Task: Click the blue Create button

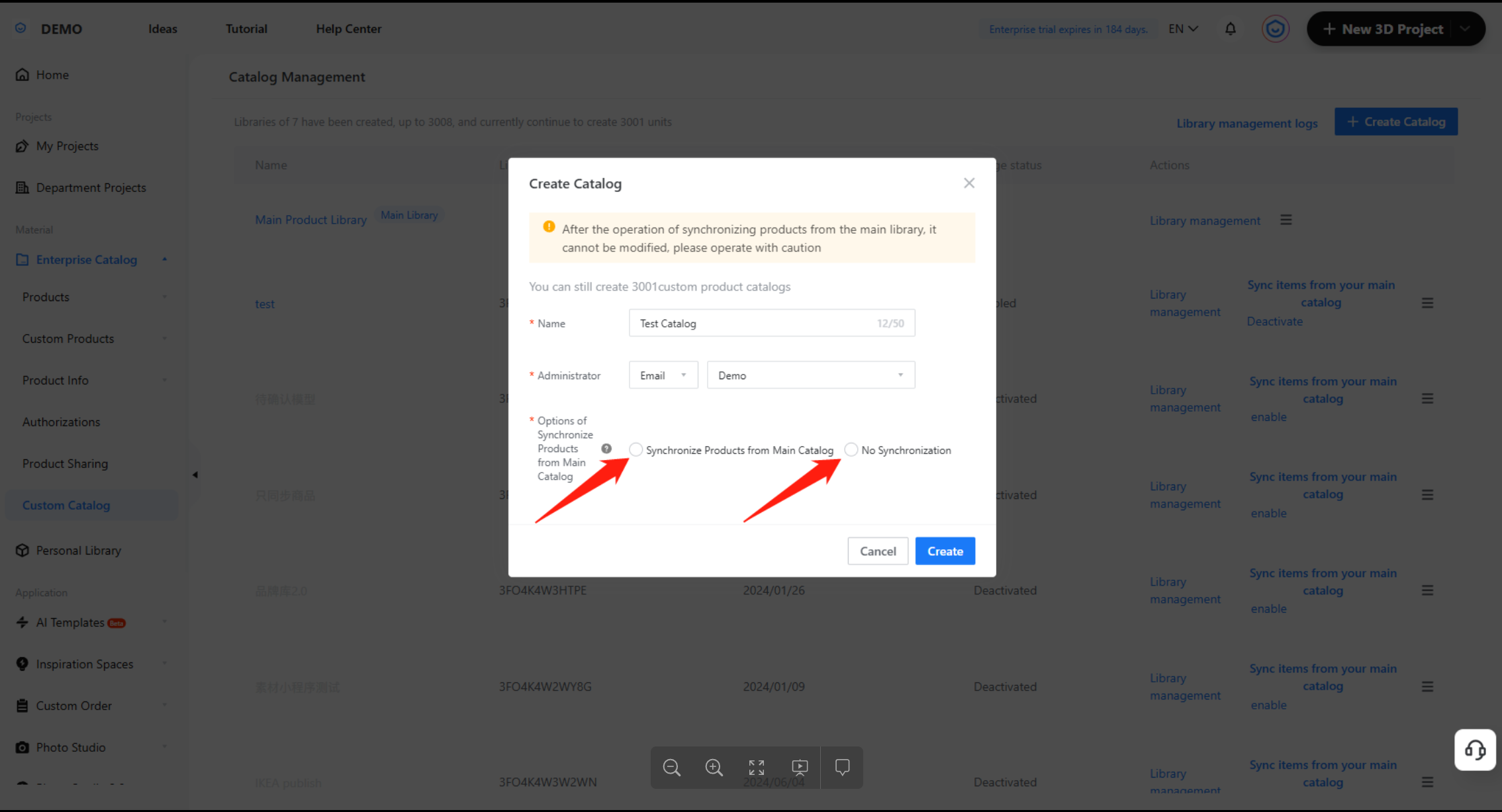Action: click(x=945, y=551)
